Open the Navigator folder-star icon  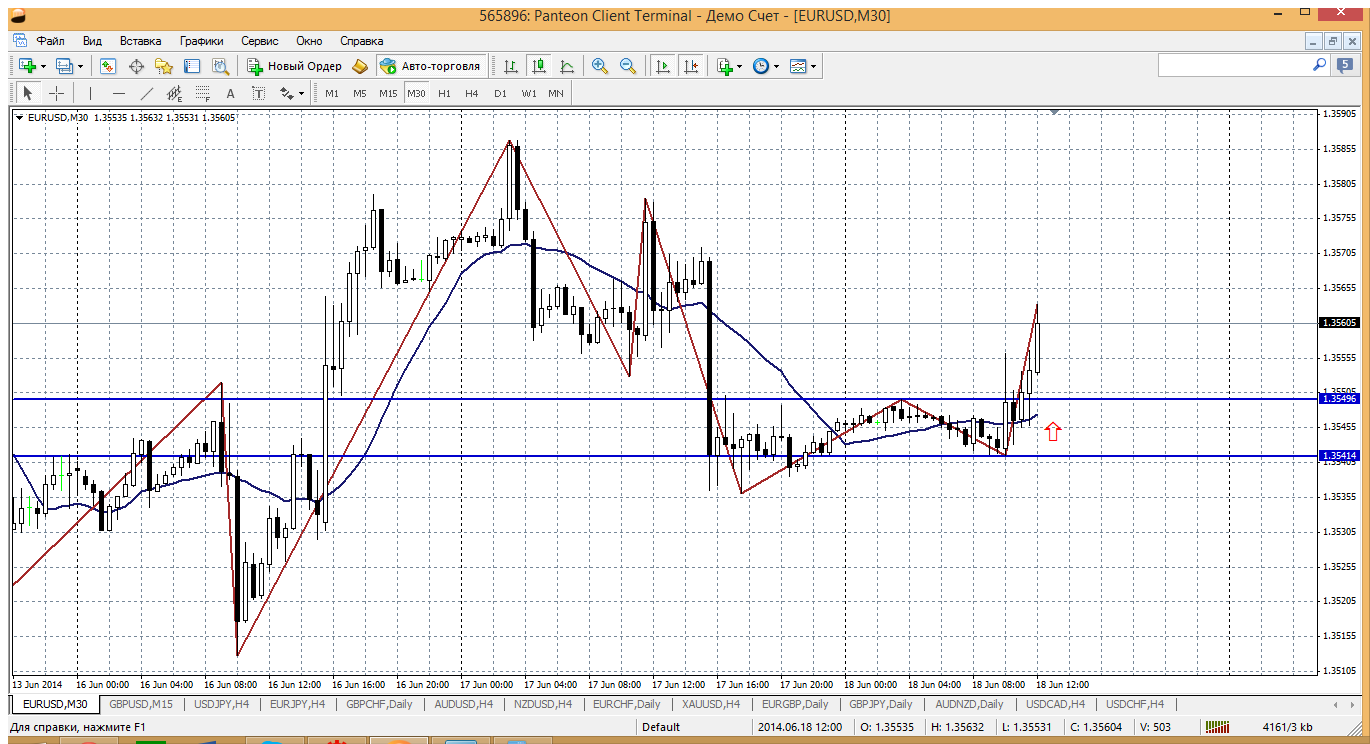(x=164, y=66)
